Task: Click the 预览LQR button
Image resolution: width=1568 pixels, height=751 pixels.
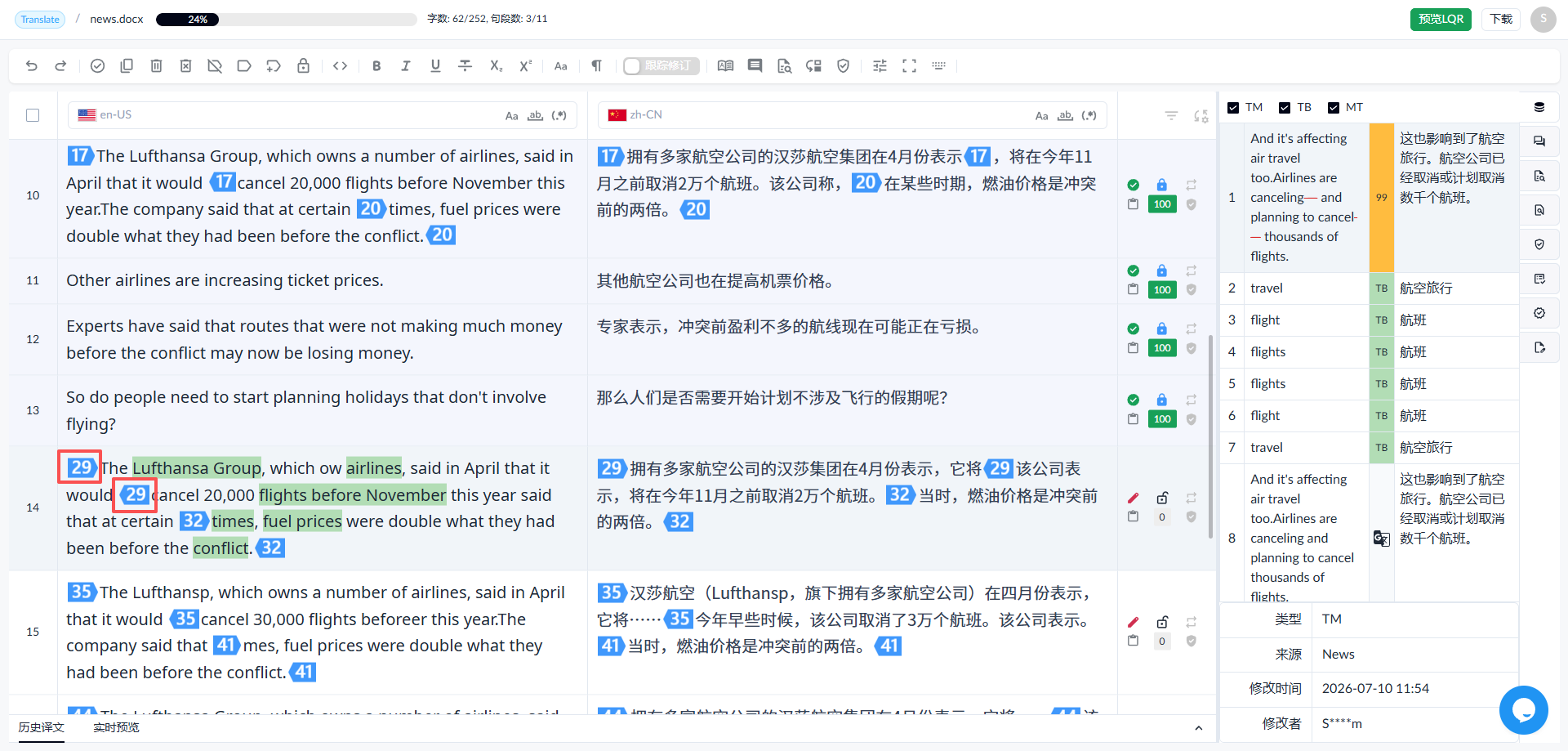Action: click(x=1441, y=19)
